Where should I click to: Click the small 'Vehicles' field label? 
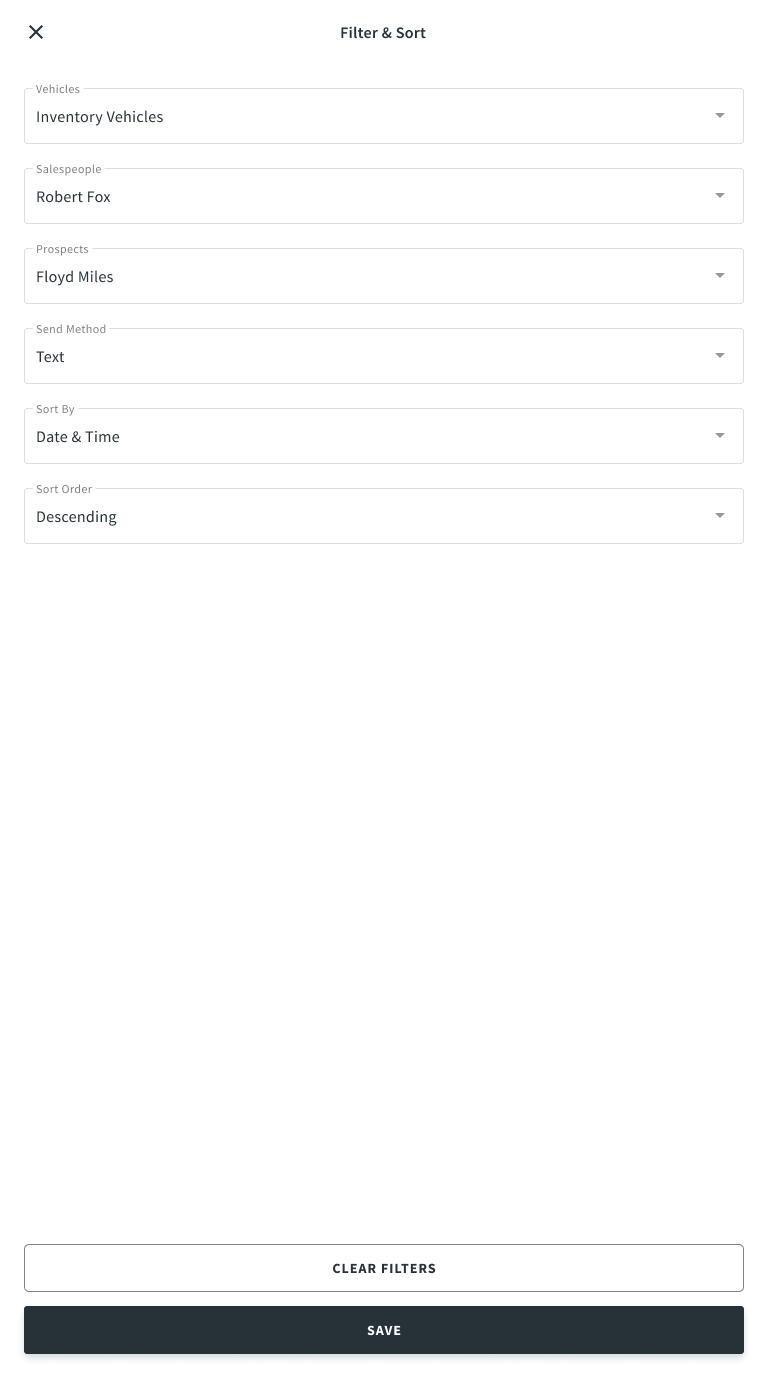(x=58, y=89)
